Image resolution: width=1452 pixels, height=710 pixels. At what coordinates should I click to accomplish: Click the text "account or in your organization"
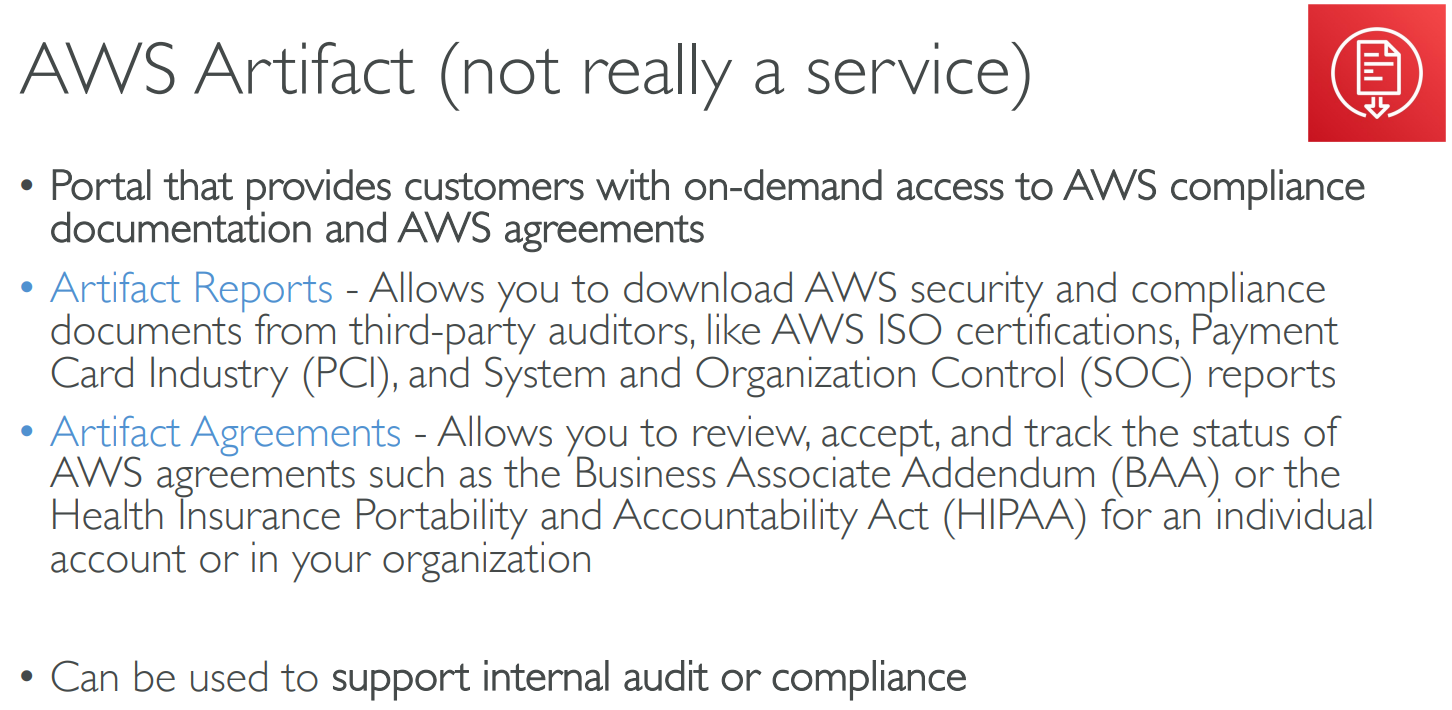320,558
